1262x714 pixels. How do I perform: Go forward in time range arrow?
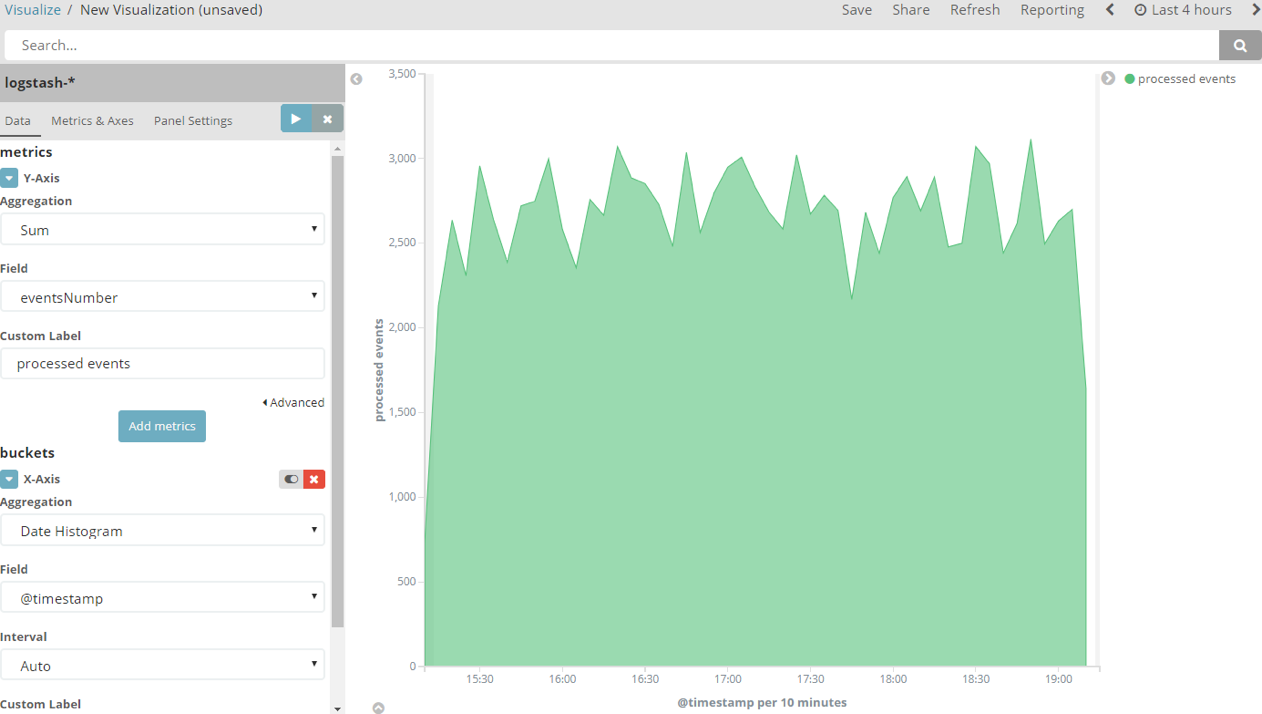click(1256, 10)
